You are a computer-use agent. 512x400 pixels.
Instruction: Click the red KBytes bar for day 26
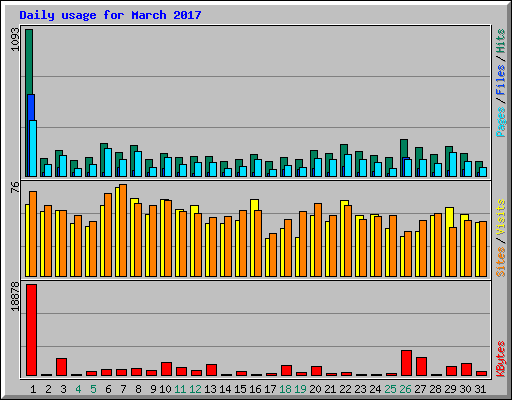tap(406, 363)
